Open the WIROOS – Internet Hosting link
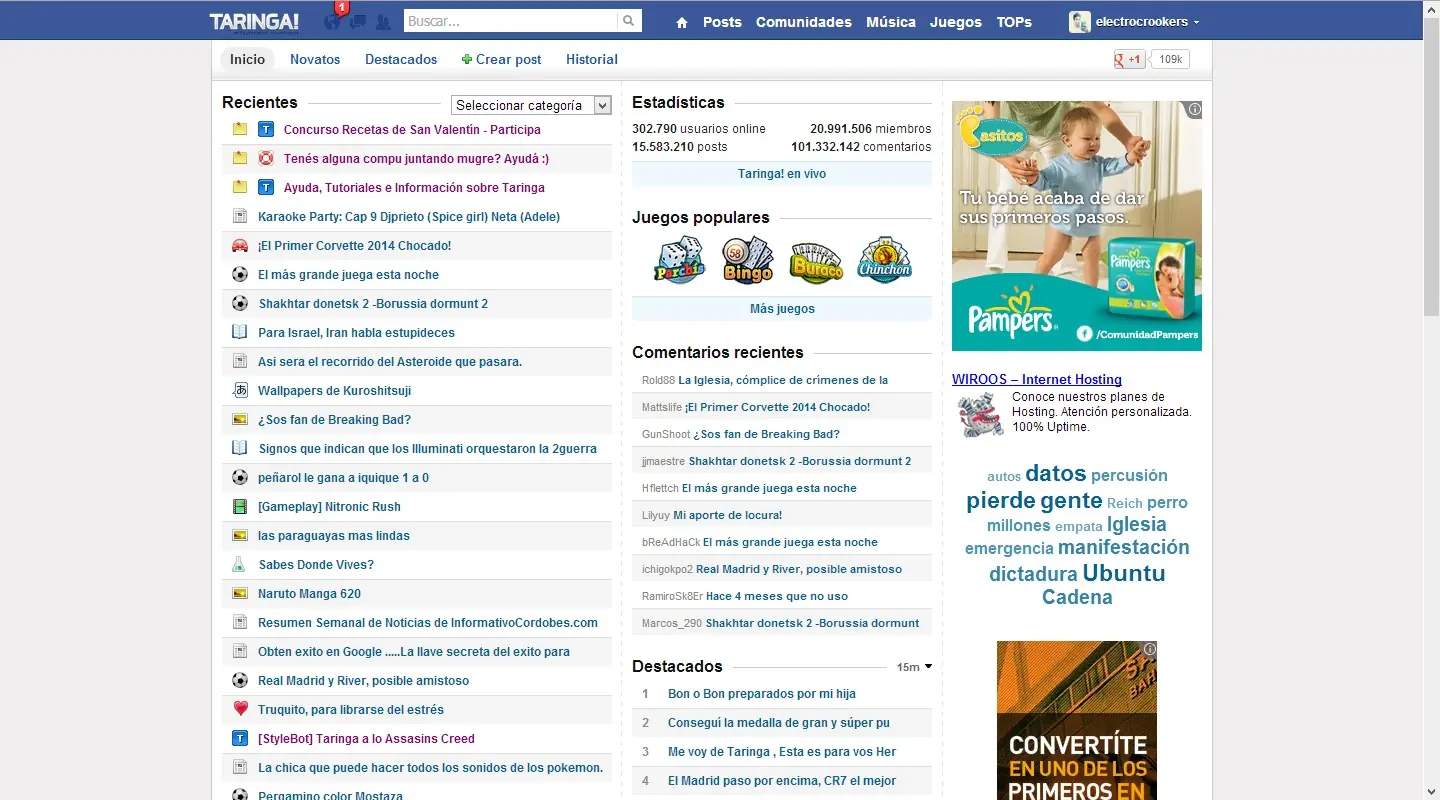 [x=1037, y=380]
